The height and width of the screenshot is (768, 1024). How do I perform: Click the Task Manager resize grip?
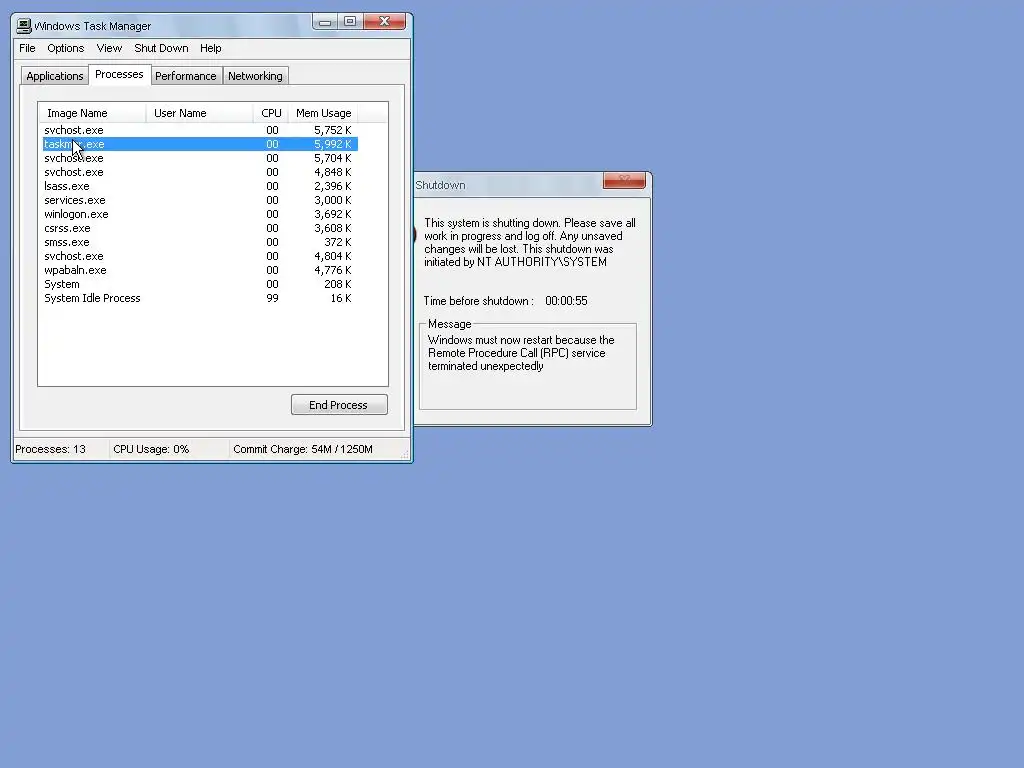(405, 455)
